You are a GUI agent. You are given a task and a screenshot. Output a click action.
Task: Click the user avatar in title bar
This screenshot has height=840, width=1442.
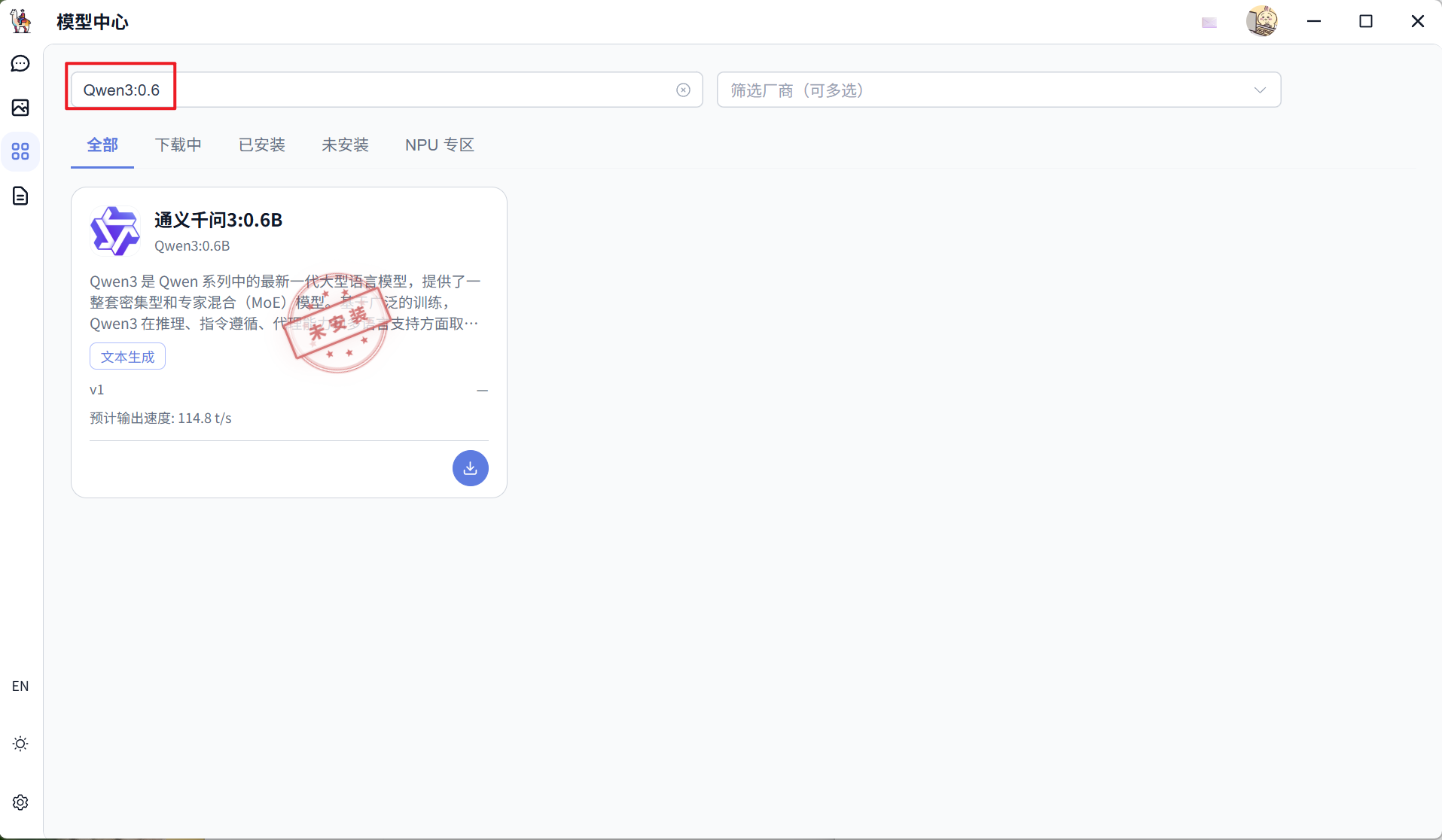pyautogui.click(x=1261, y=21)
